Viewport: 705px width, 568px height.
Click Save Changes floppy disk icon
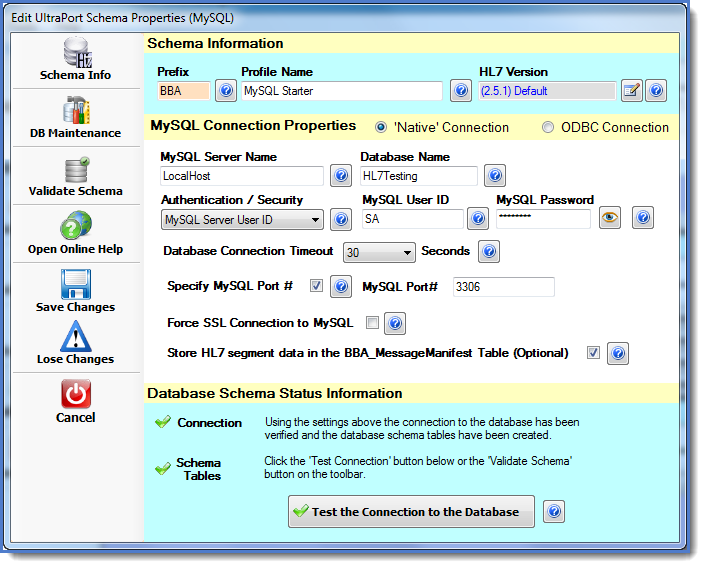[x=76, y=284]
